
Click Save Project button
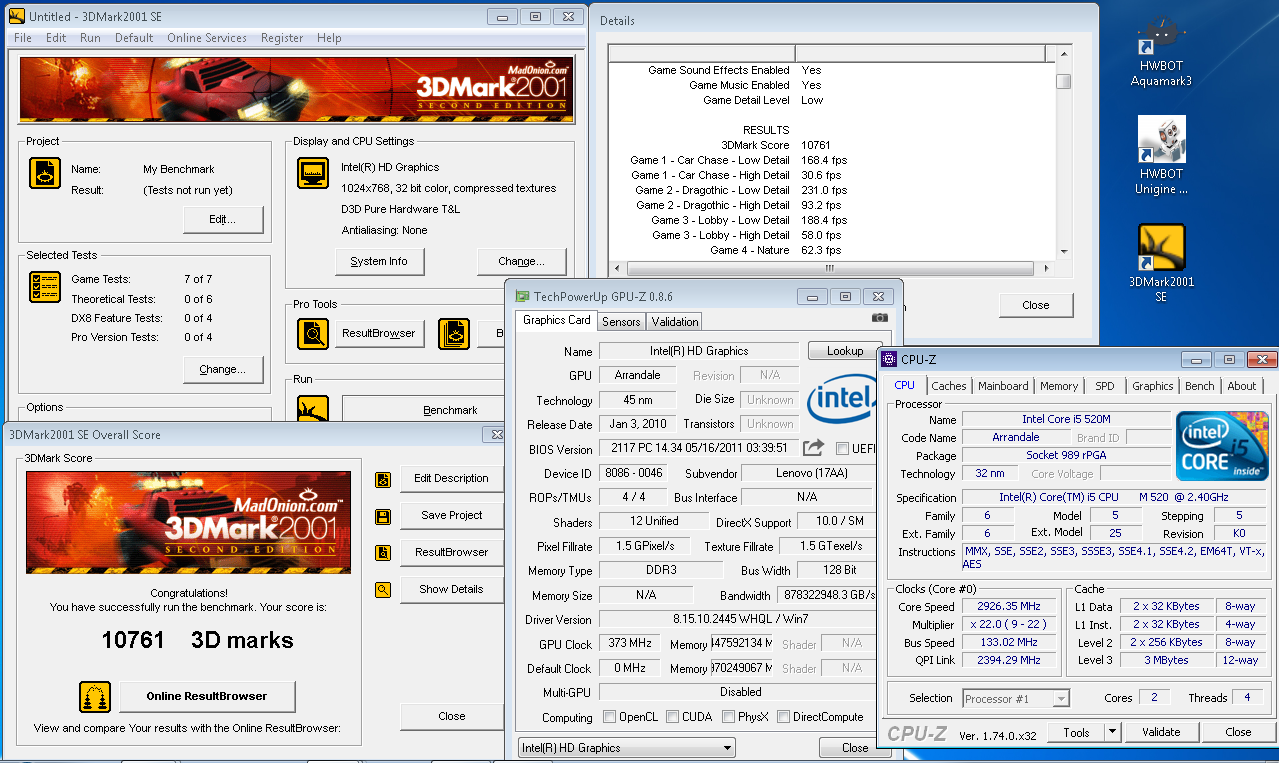point(451,516)
